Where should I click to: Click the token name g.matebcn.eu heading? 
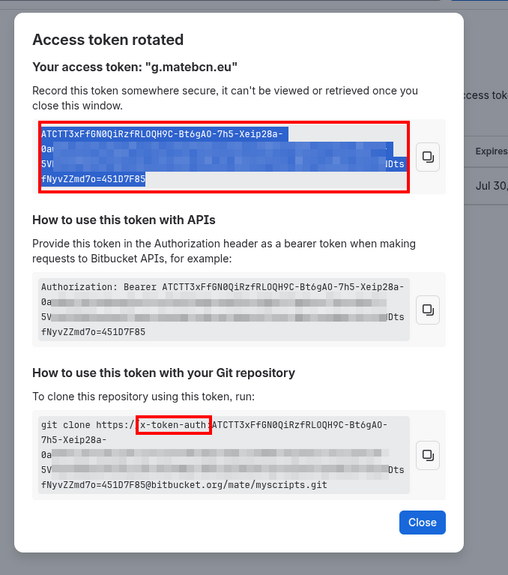point(135,67)
